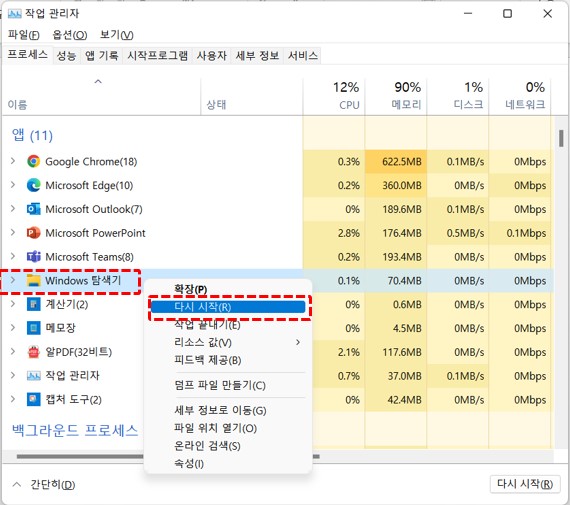Click the 앱 (11) group header
This screenshot has width=570, height=505.
click(32, 136)
